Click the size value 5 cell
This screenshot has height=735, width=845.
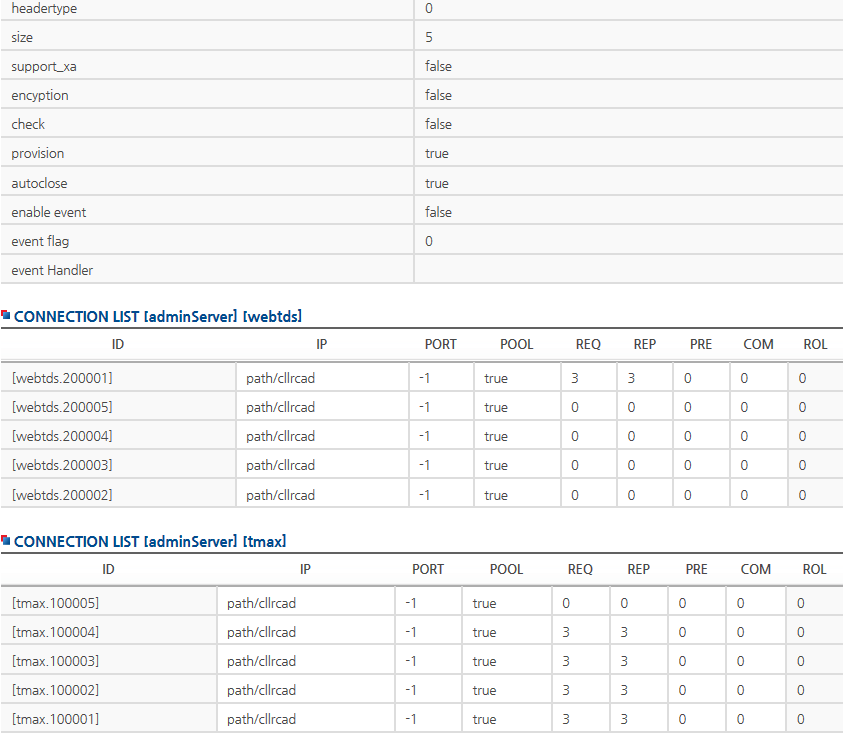click(x=429, y=37)
